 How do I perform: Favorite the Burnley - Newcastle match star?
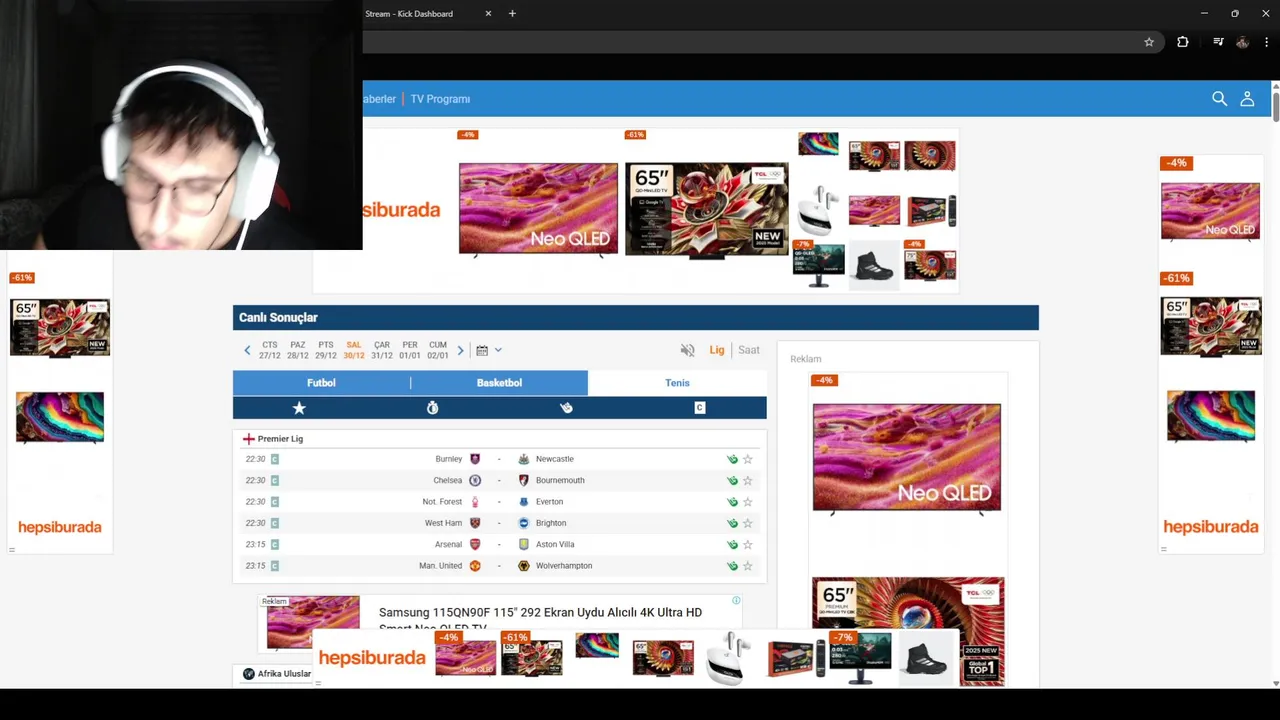point(747,459)
